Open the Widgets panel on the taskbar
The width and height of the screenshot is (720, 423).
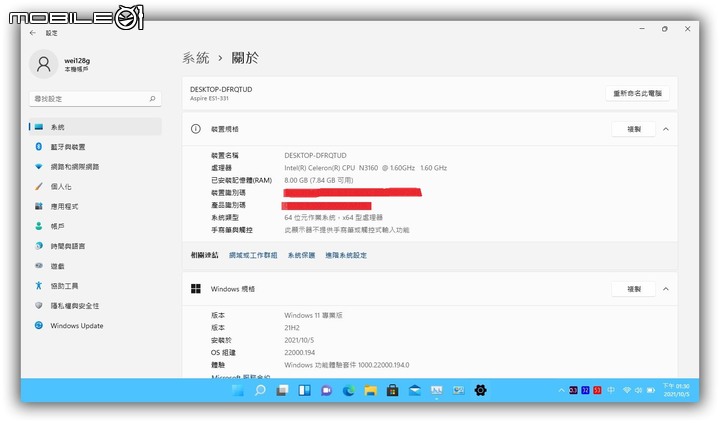coord(304,390)
